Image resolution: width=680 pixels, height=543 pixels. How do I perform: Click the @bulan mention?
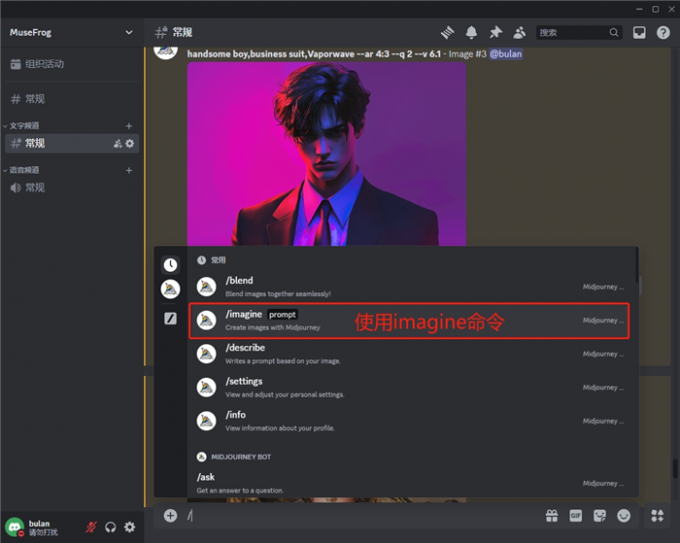coord(506,54)
